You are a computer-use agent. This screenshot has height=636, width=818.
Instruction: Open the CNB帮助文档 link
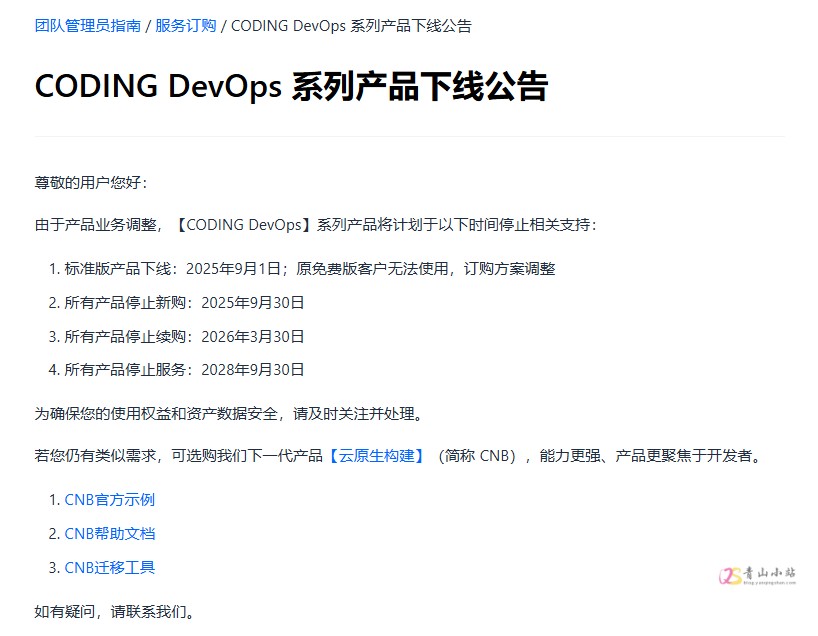(x=110, y=533)
